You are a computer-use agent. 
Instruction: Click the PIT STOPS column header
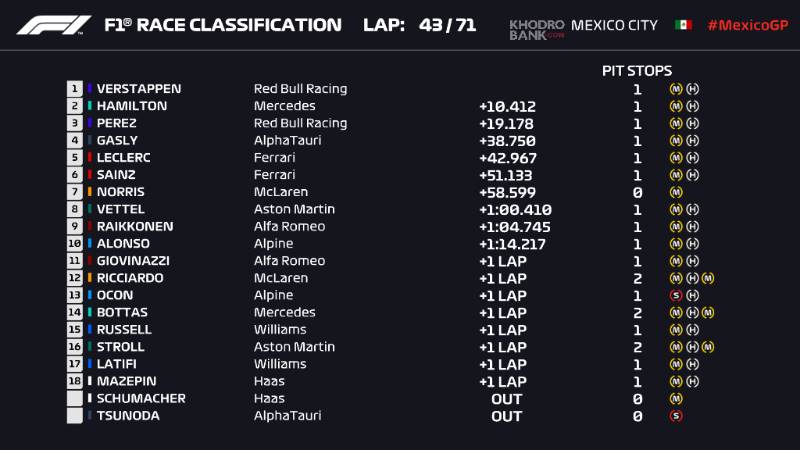pyautogui.click(x=637, y=71)
